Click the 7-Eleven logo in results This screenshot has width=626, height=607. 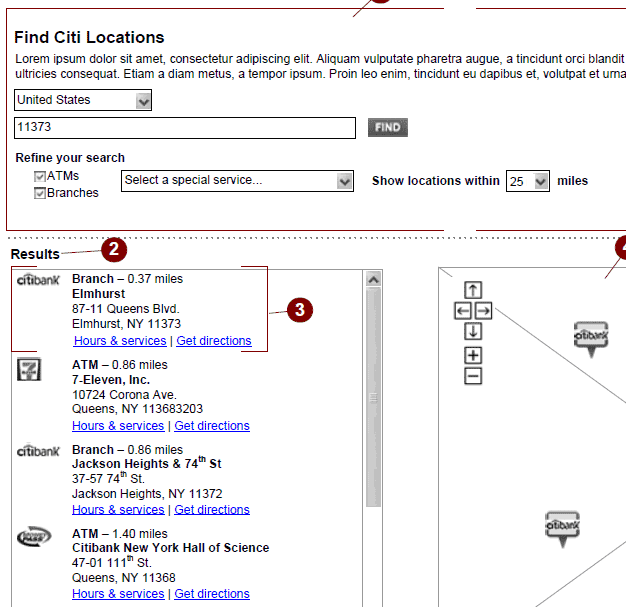click(x=29, y=369)
